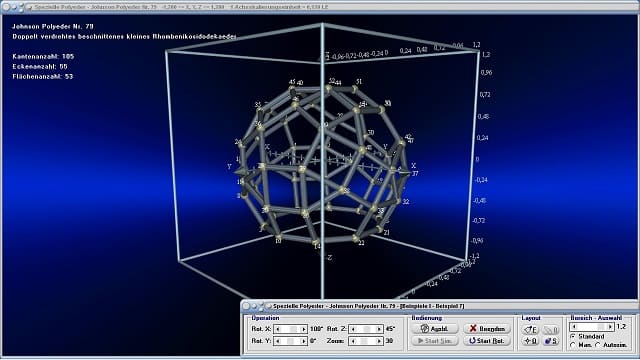
Task: Click the Layout 'S' icon button
Action: point(550,340)
